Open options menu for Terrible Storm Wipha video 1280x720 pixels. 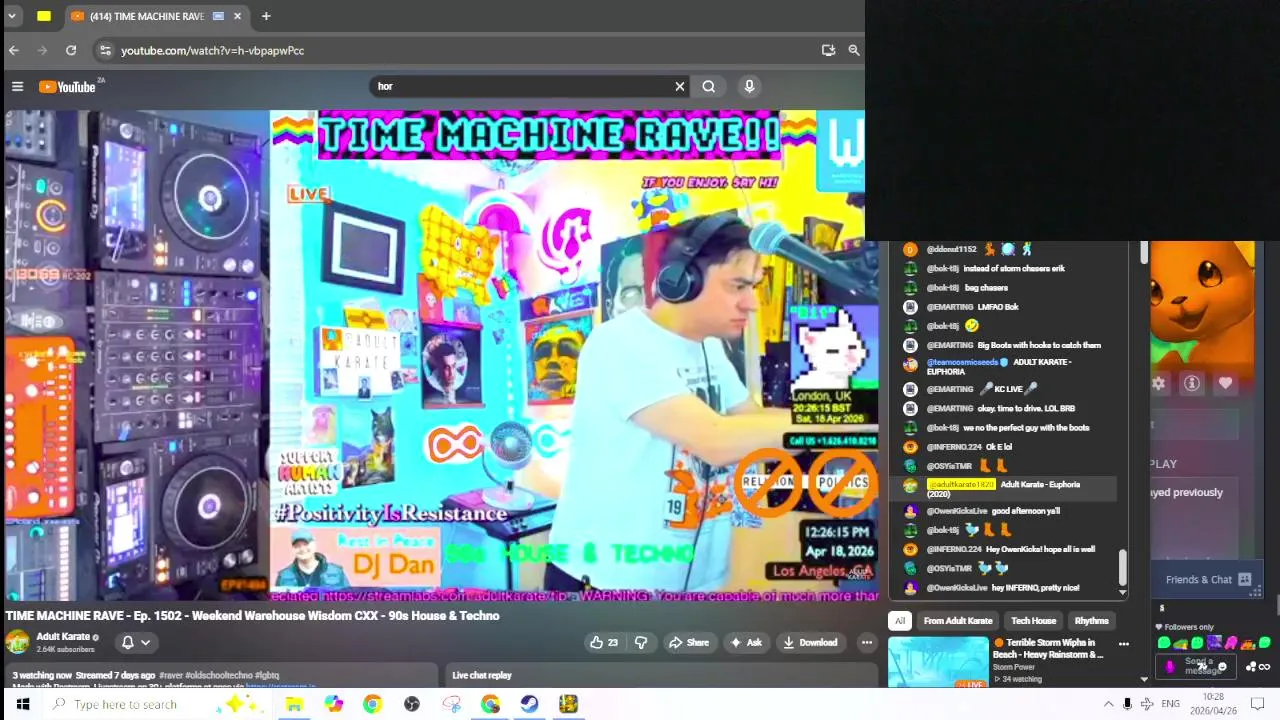[x=1124, y=644]
